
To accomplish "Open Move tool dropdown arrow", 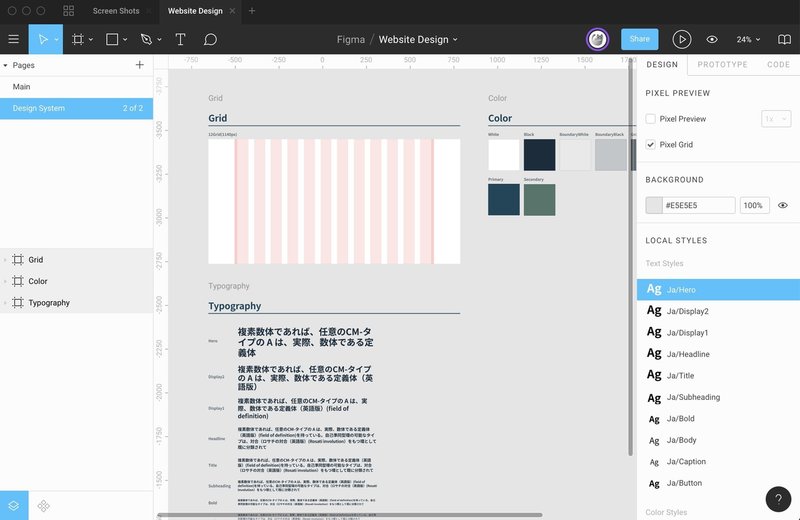I will point(57,40).
